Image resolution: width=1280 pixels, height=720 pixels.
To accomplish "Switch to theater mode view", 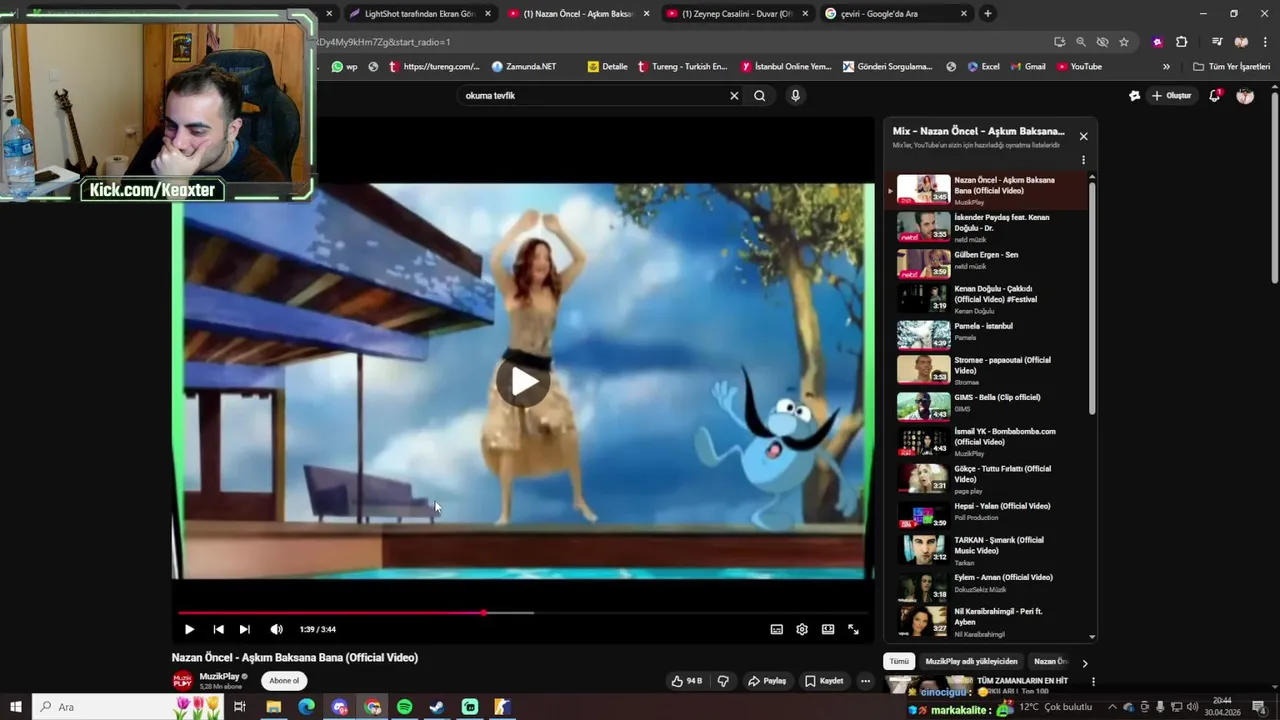I will click(x=828, y=629).
